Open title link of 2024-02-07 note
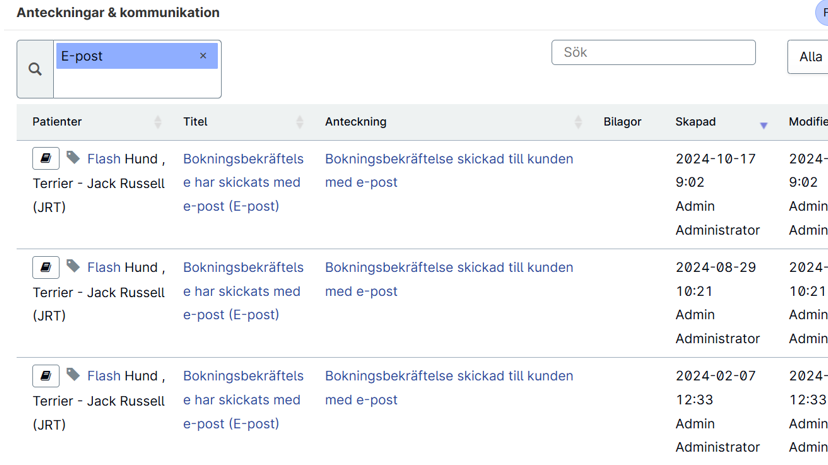The width and height of the screenshot is (828, 465). pos(243,400)
